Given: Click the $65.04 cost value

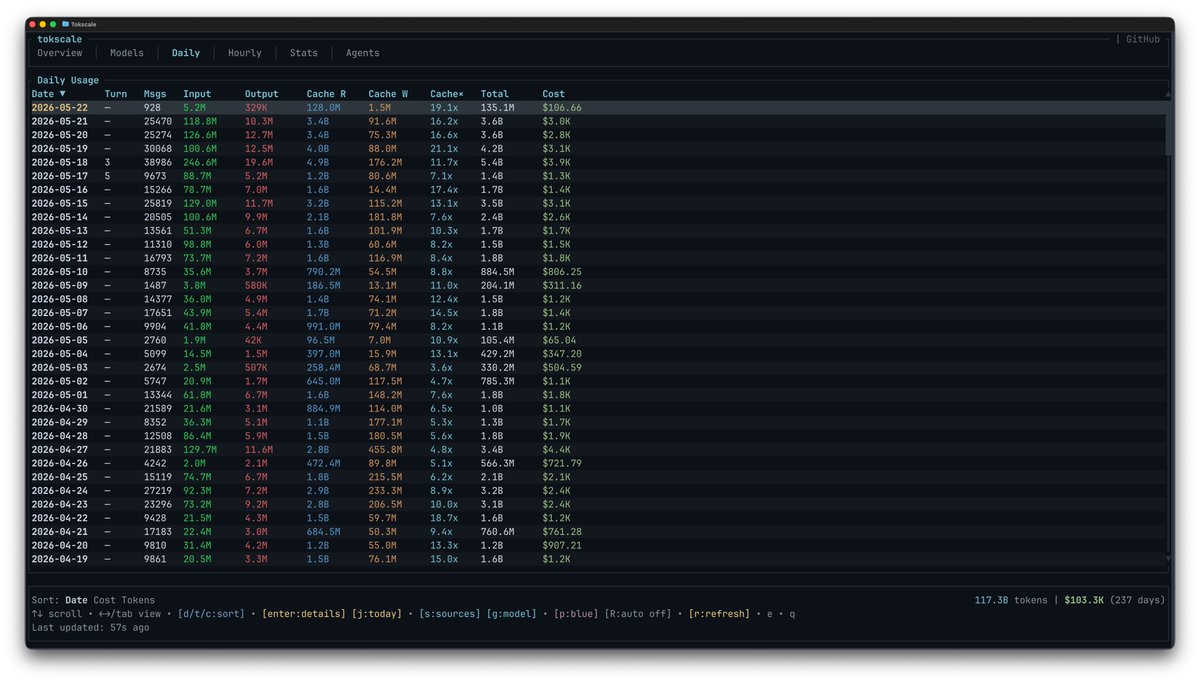Looking at the screenshot, I should click(559, 340).
